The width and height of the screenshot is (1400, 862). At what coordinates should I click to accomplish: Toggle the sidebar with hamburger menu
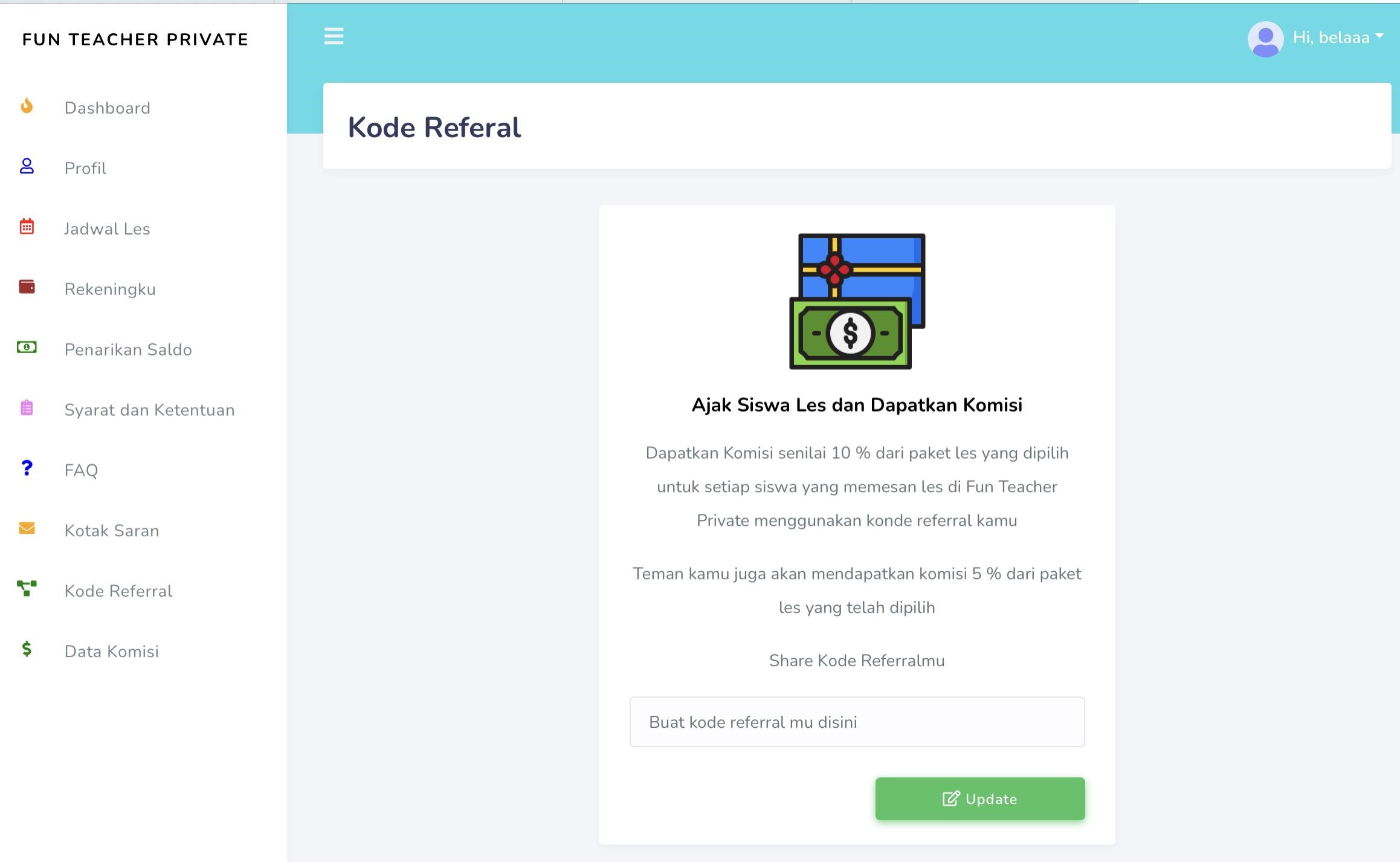point(334,36)
